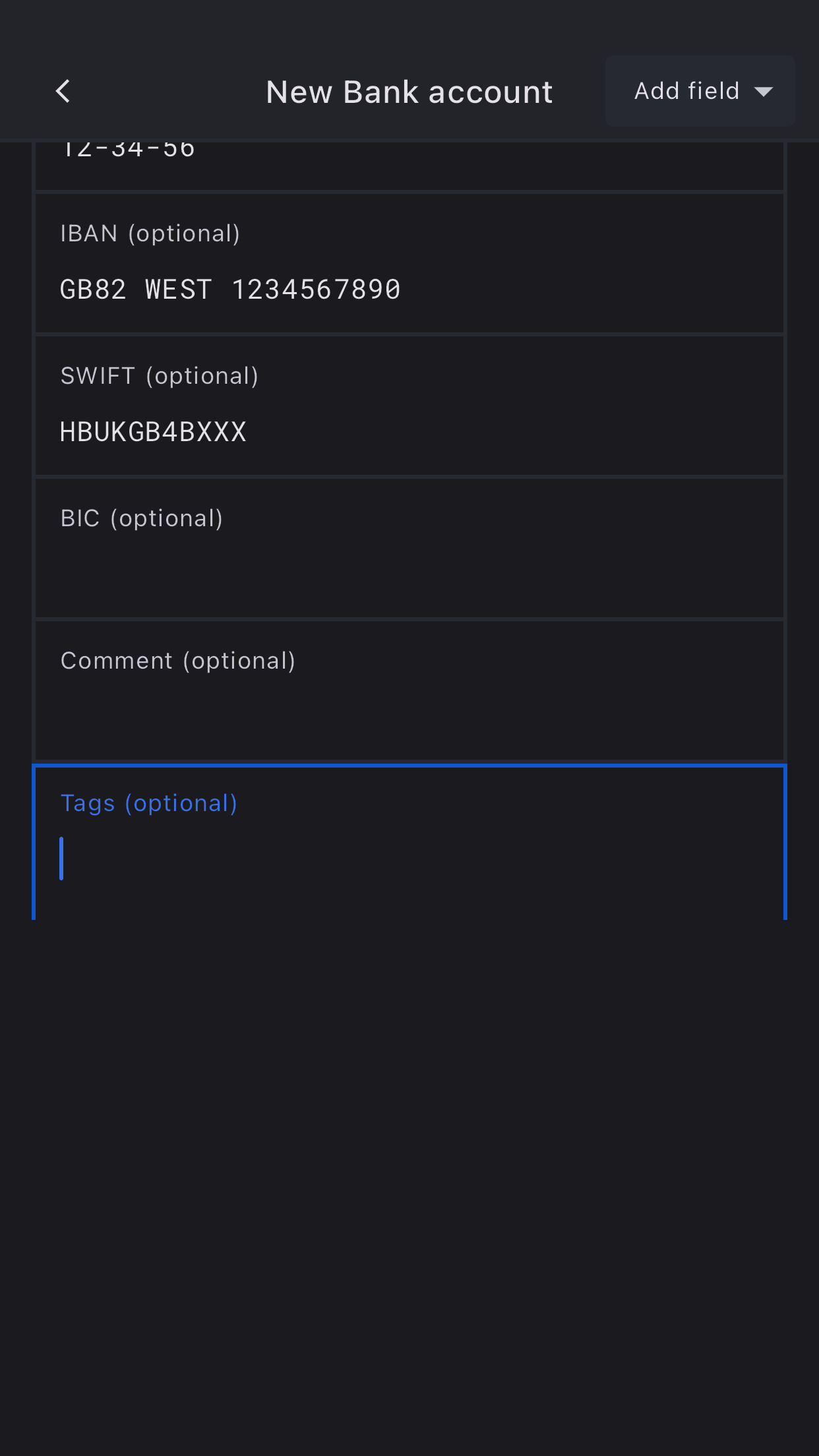The width and height of the screenshot is (819, 1456).
Task: Click the SWIFT (optional) label
Action: 160,376
